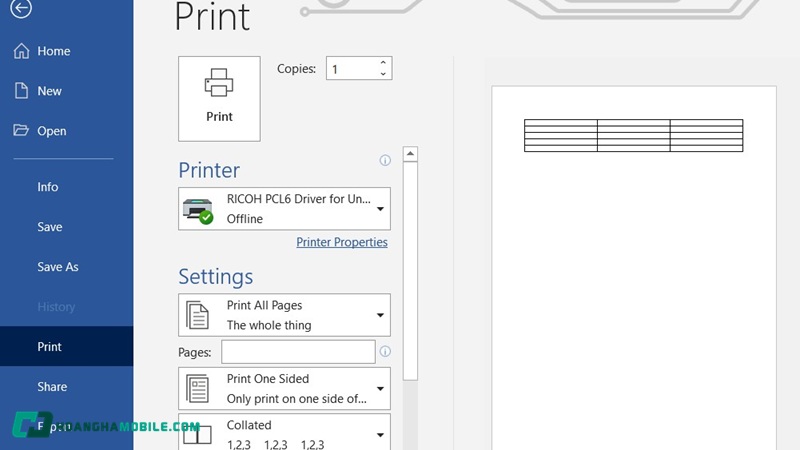Viewport: 800px width, 450px height.
Task: Click the back arrow icon
Action: [x=20, y=8]
